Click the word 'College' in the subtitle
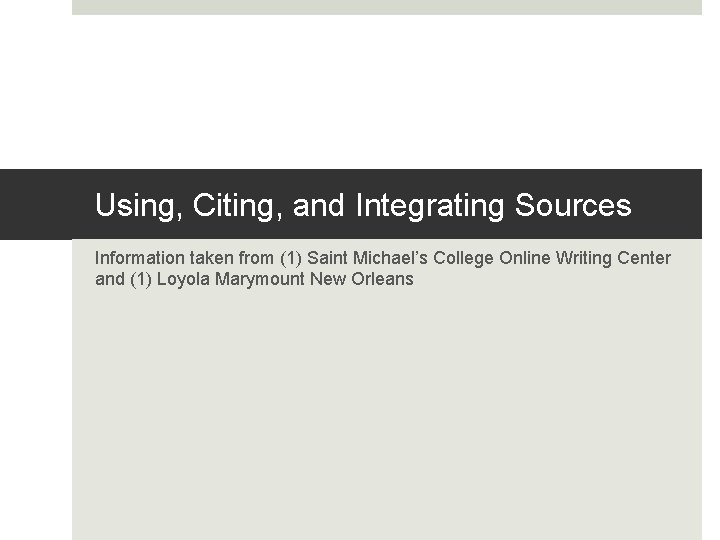The width and height of the screenshot is (720, 540). [463, 258]
